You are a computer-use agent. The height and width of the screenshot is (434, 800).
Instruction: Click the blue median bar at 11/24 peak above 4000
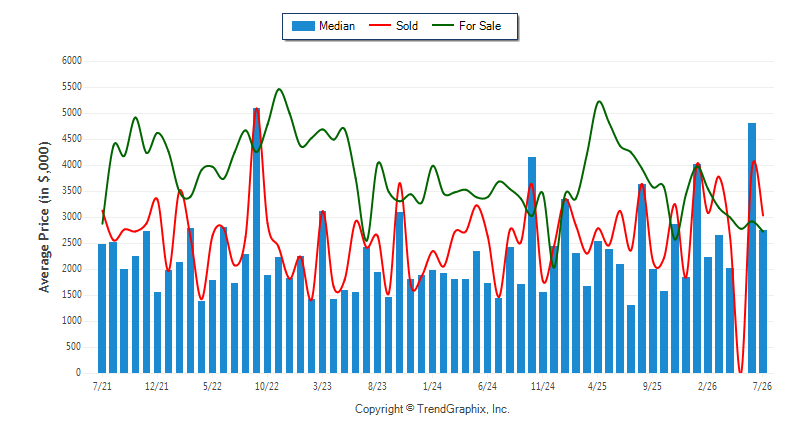point(532,265)
